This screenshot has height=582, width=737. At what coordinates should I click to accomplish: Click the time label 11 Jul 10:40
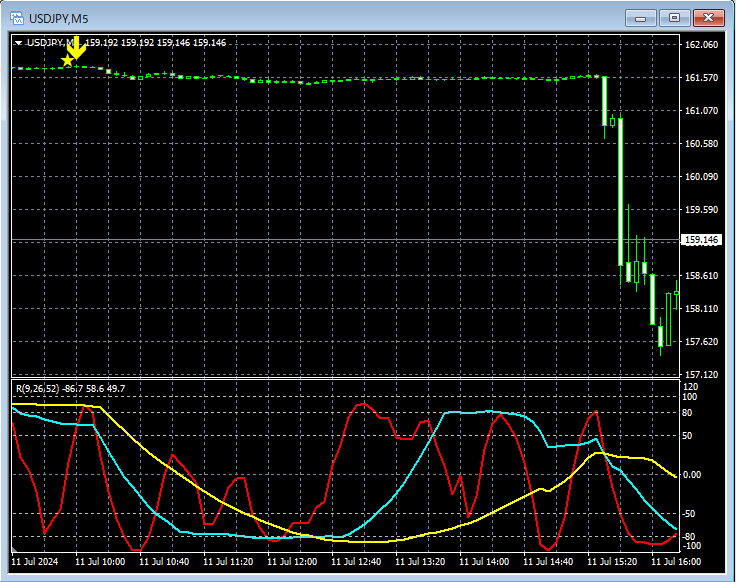click(164, 562)
